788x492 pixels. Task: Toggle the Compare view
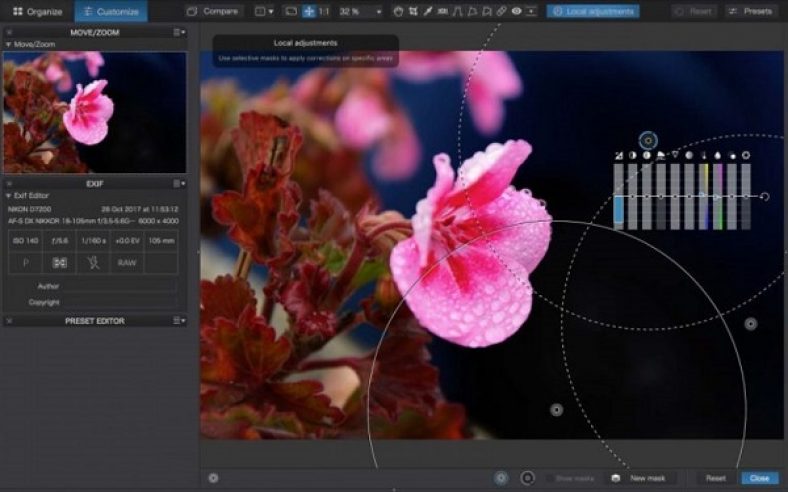(213, 11)
